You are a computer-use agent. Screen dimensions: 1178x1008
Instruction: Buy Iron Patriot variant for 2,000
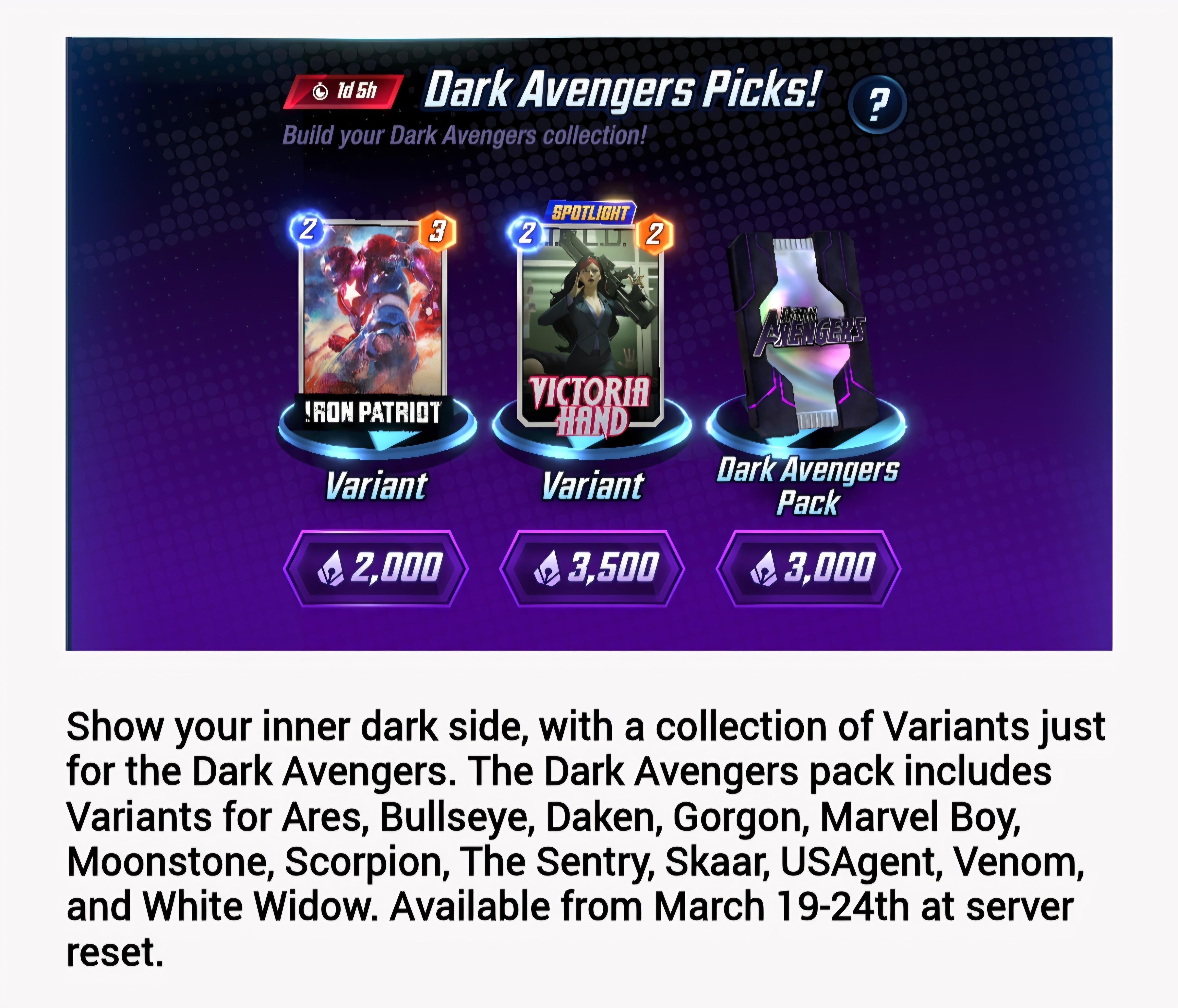375,568
